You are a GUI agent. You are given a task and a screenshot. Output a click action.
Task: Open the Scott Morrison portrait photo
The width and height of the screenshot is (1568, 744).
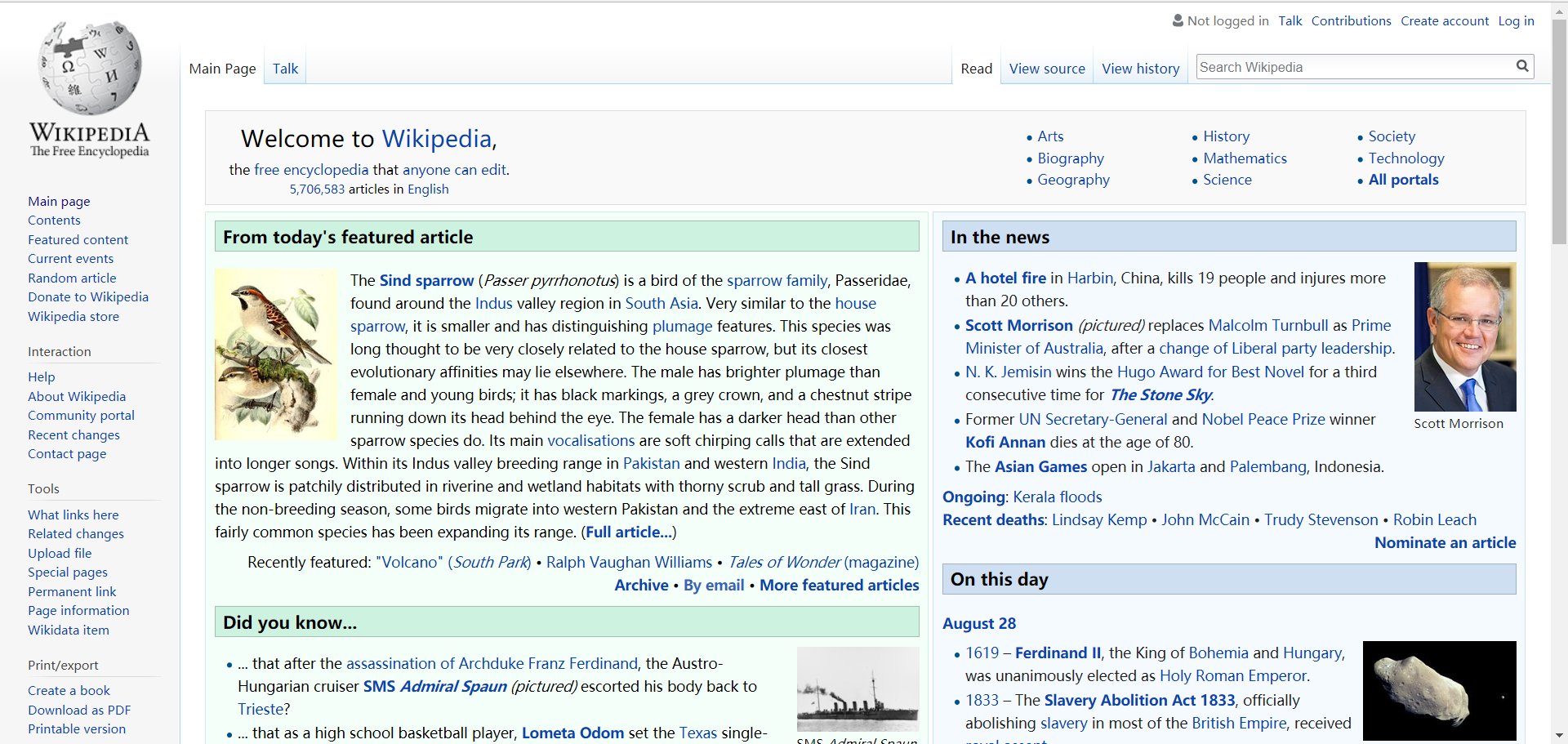click(x=1464, y=336)
